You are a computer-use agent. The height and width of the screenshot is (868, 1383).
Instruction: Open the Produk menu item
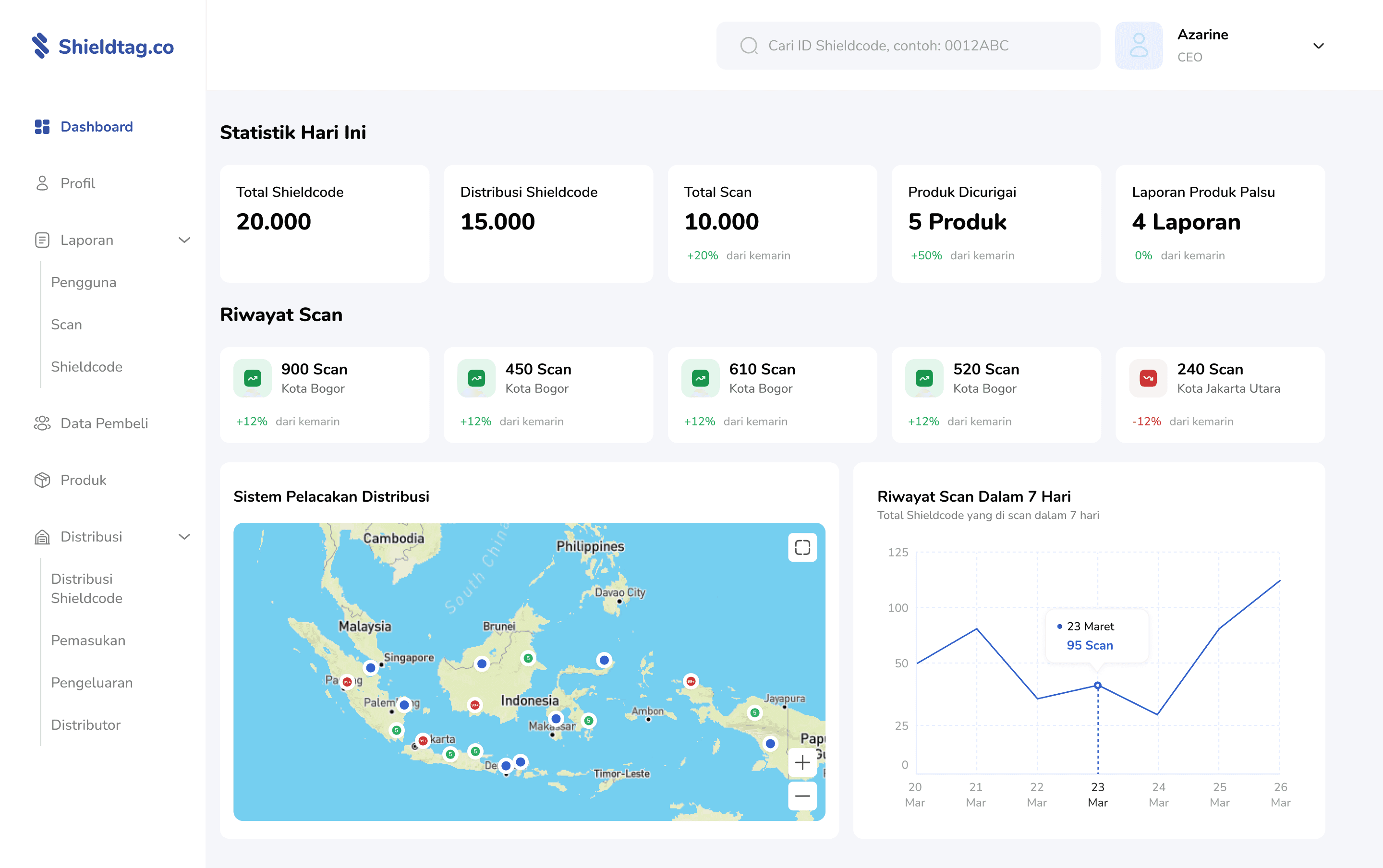tap(84, 480)
